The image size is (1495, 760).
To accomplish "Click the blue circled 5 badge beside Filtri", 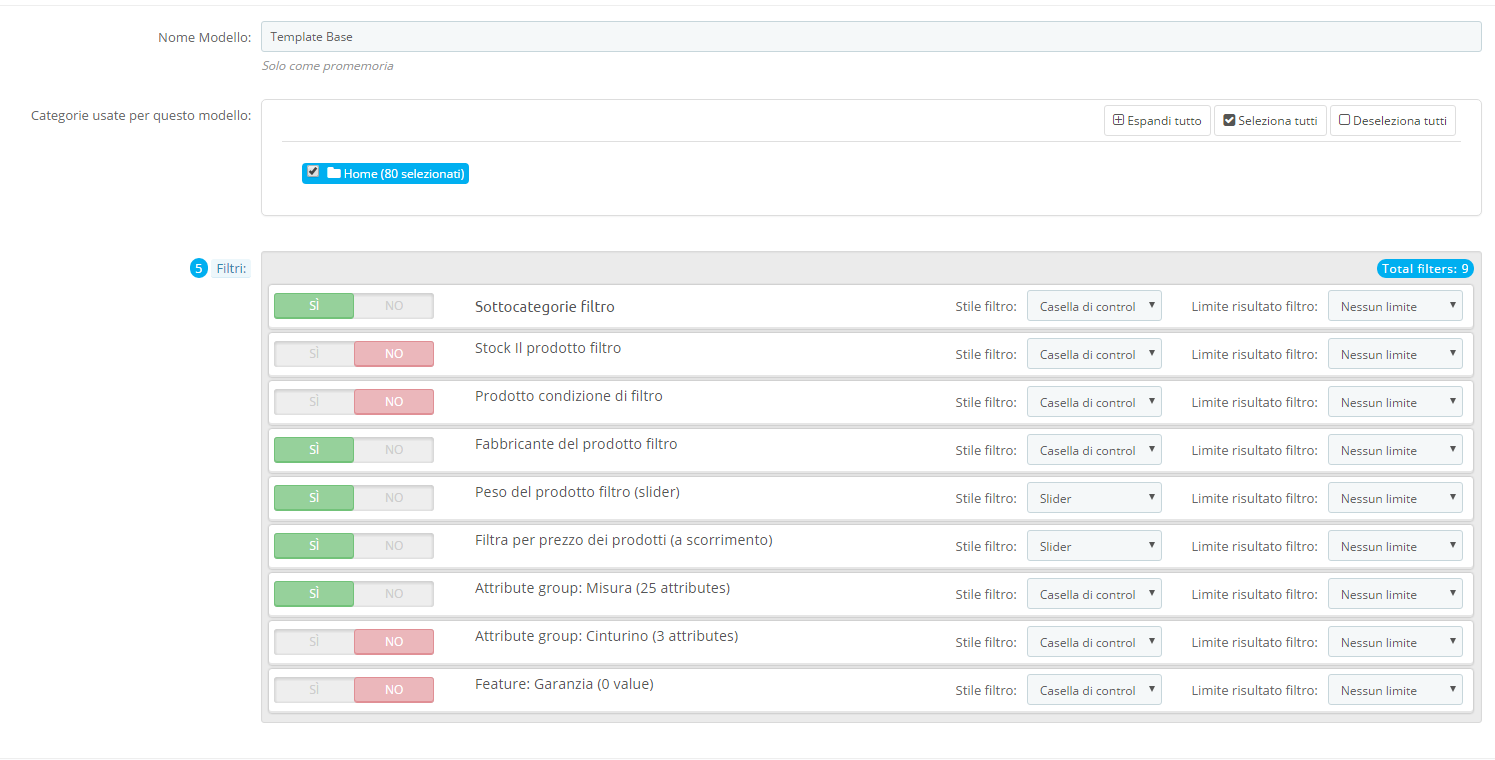I will tap(198, 268).
